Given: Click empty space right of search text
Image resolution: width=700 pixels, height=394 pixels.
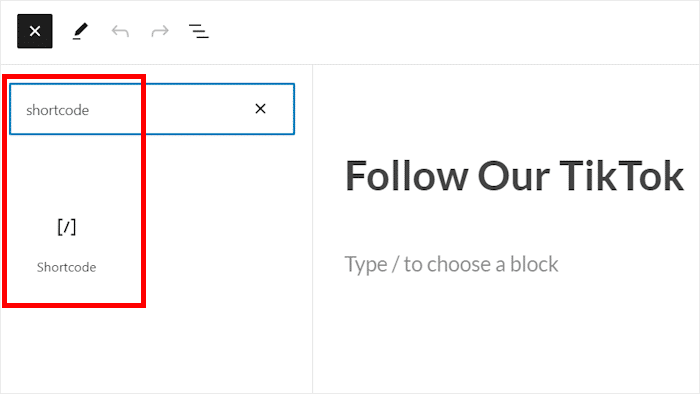Looking at the screenshot, I should 170,109.
